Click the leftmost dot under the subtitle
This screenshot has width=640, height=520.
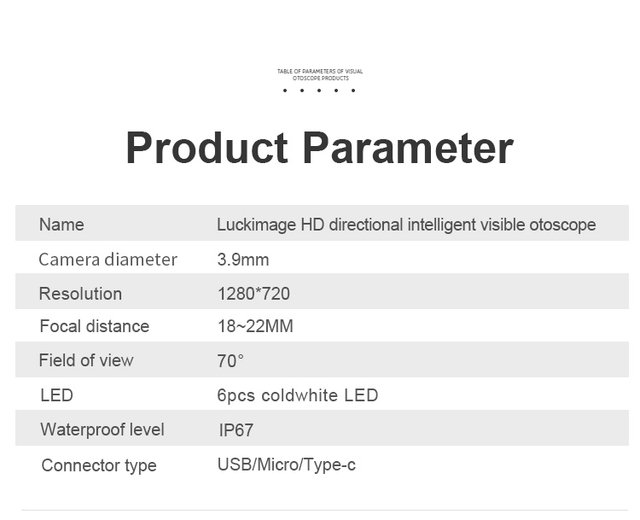click(285, 91)
